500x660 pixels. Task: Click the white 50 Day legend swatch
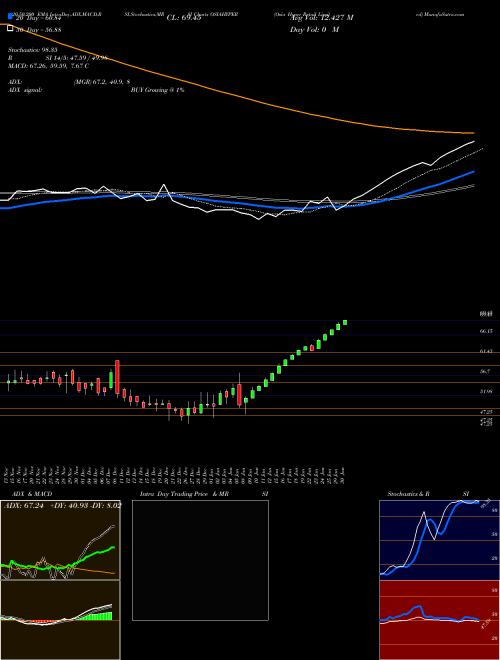tap(11, 29)
